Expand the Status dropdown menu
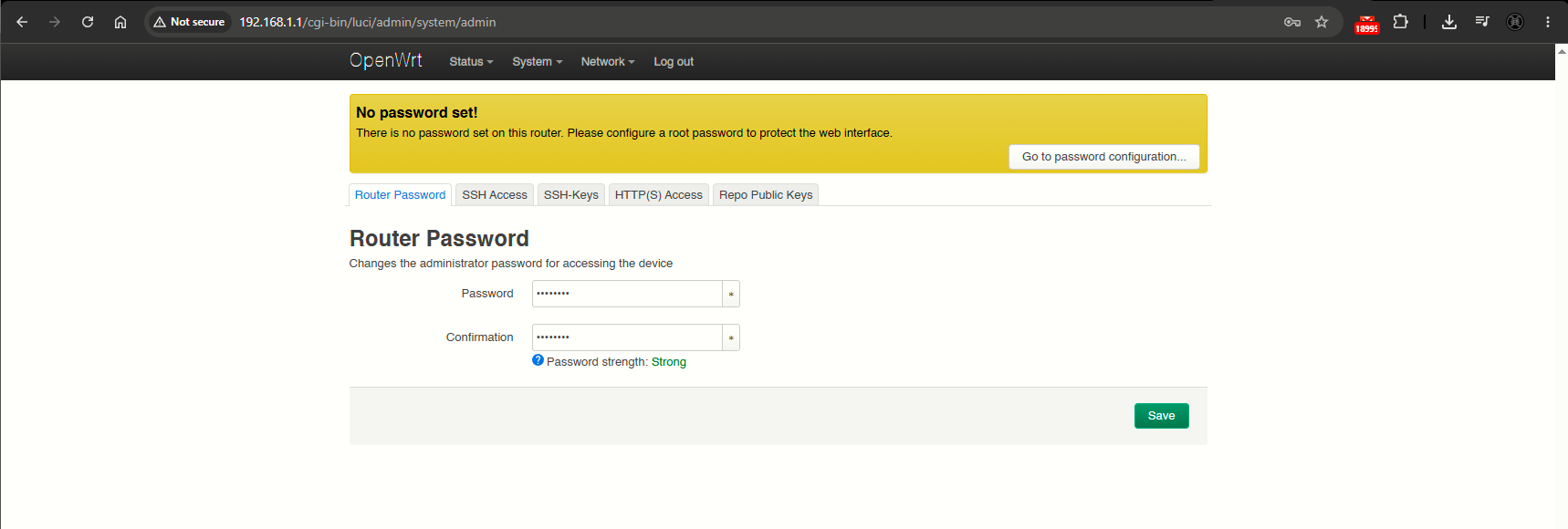Screen dimensions: 1568x529 coord(471,62)
